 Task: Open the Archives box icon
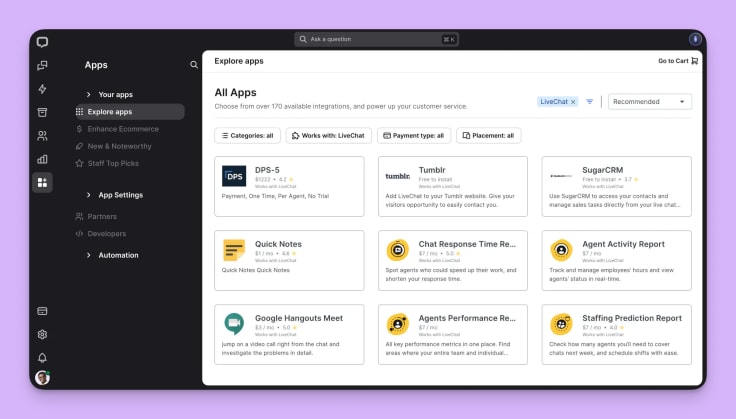pyautogui.click(x=42, y=112)
